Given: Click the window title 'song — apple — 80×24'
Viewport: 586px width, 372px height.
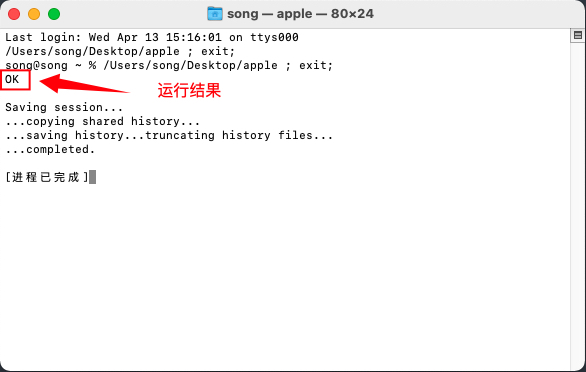Looking at the screenshot, I should point(300,14).
